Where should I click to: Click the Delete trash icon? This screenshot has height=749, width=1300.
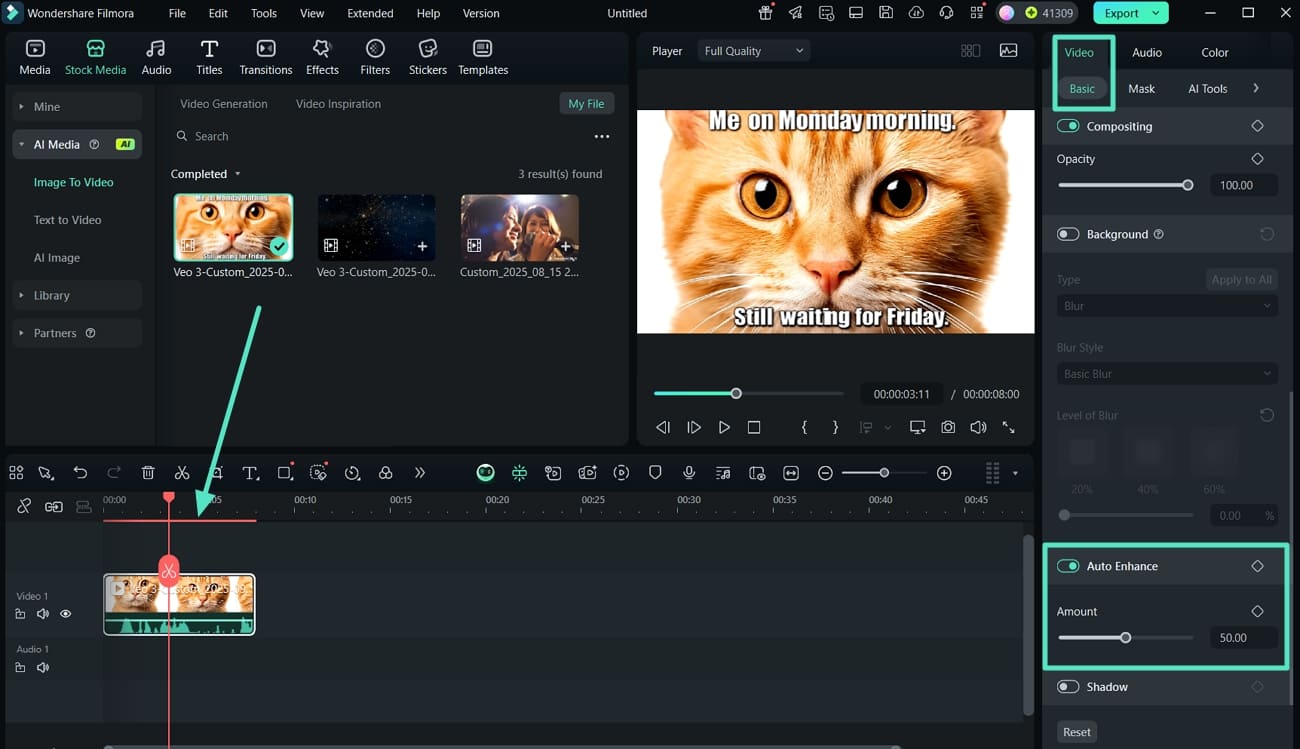point(148,473)
